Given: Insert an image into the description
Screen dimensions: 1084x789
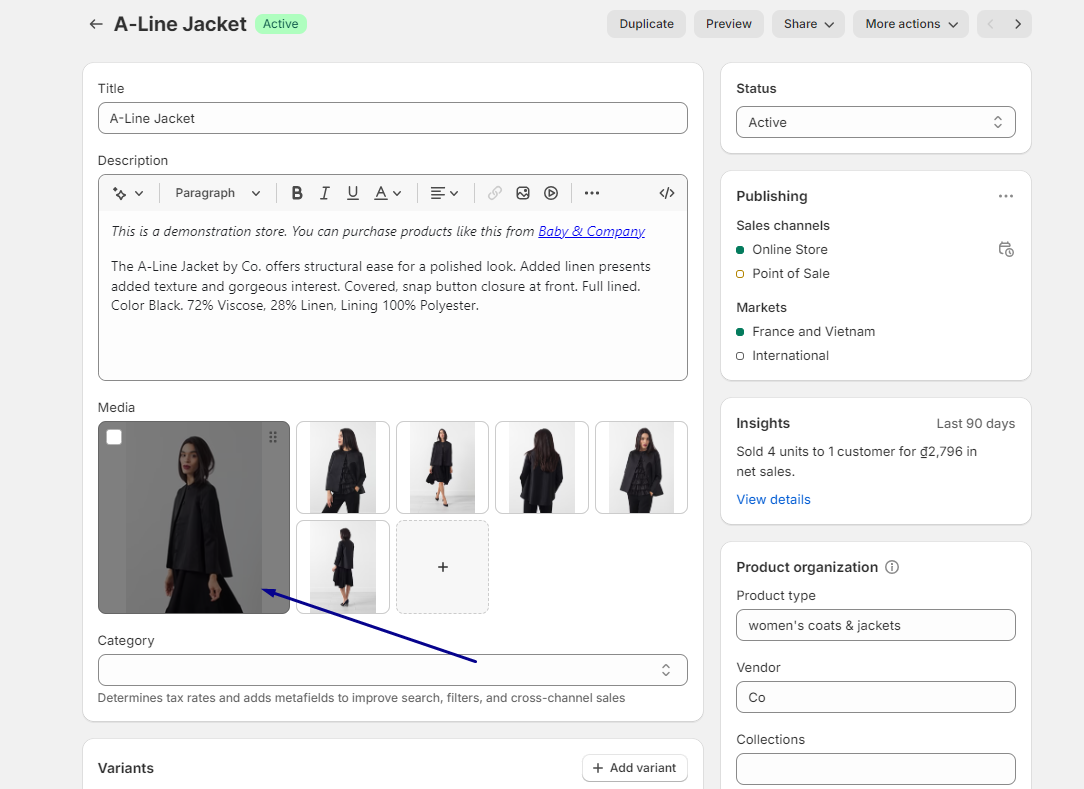Looking at the screenshot, I should point(523,194).
